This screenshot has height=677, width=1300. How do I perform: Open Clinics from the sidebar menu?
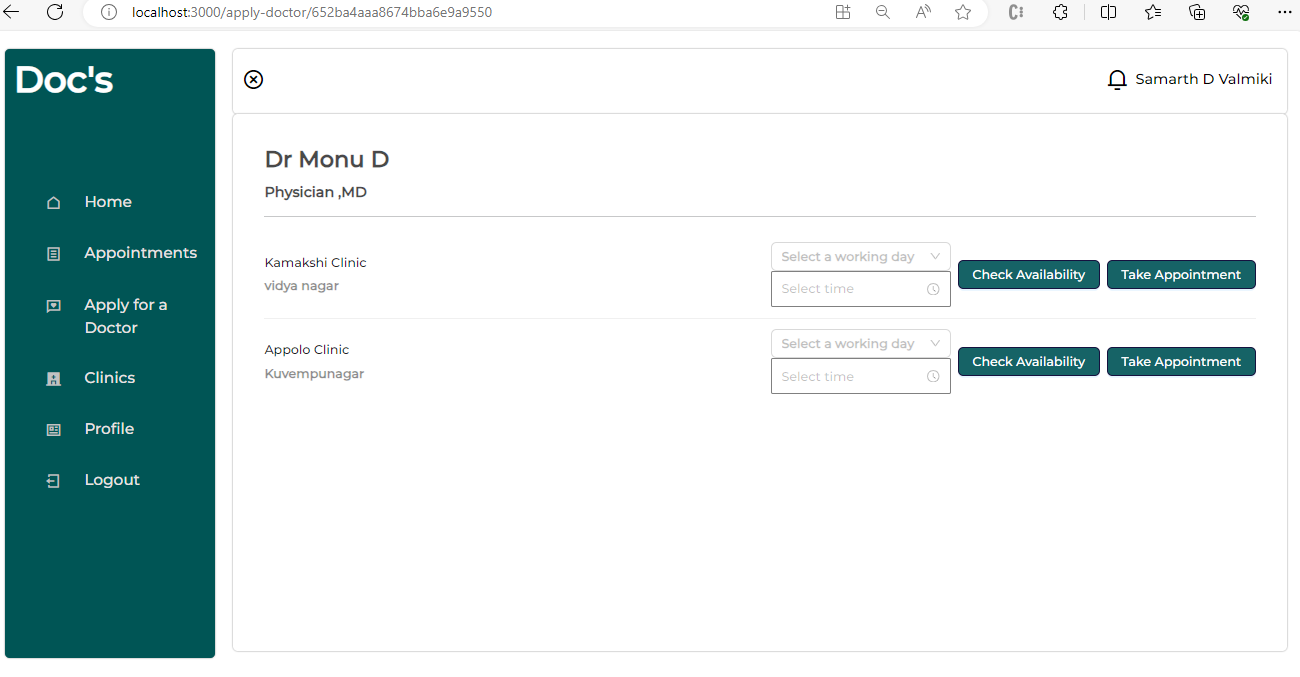(109, 378)
